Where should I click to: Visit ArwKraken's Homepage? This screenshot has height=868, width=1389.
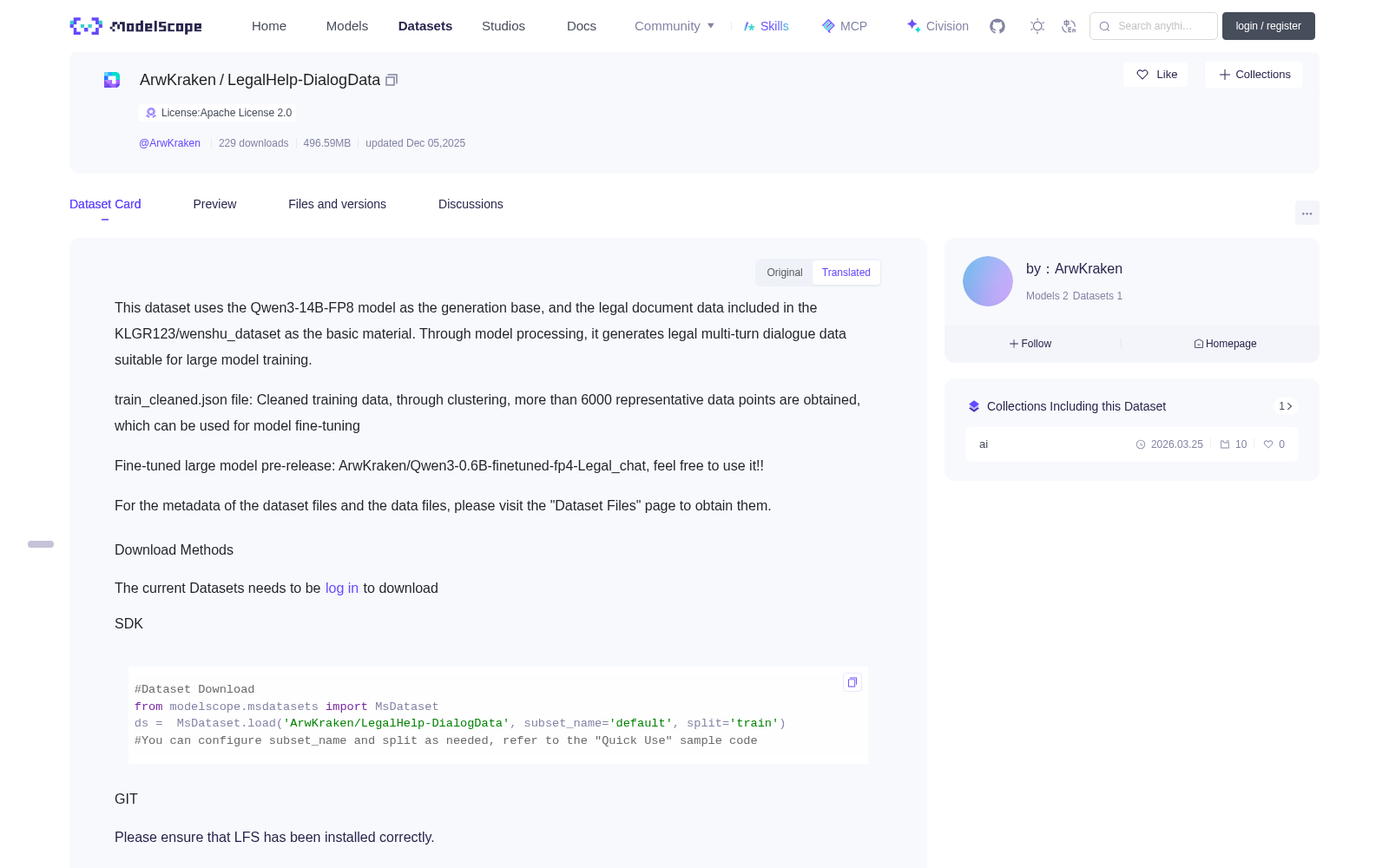[1225, 344]
